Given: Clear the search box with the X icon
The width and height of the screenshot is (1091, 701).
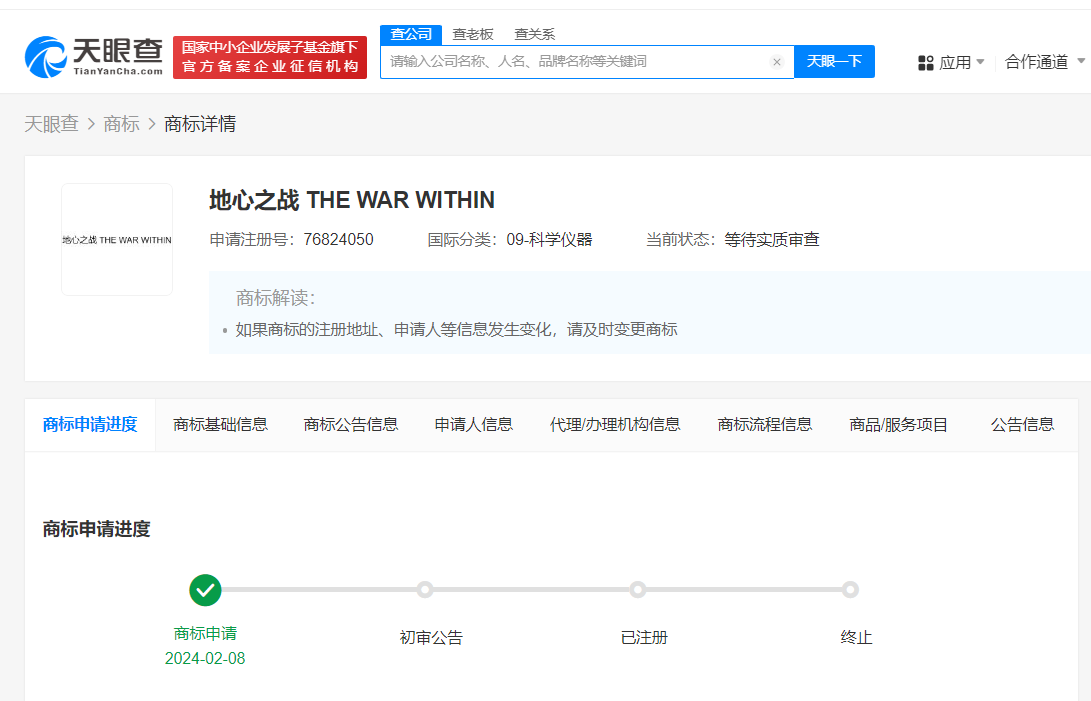Looking at the screenshot, I should pyautogui.click(x=777, y=61).
